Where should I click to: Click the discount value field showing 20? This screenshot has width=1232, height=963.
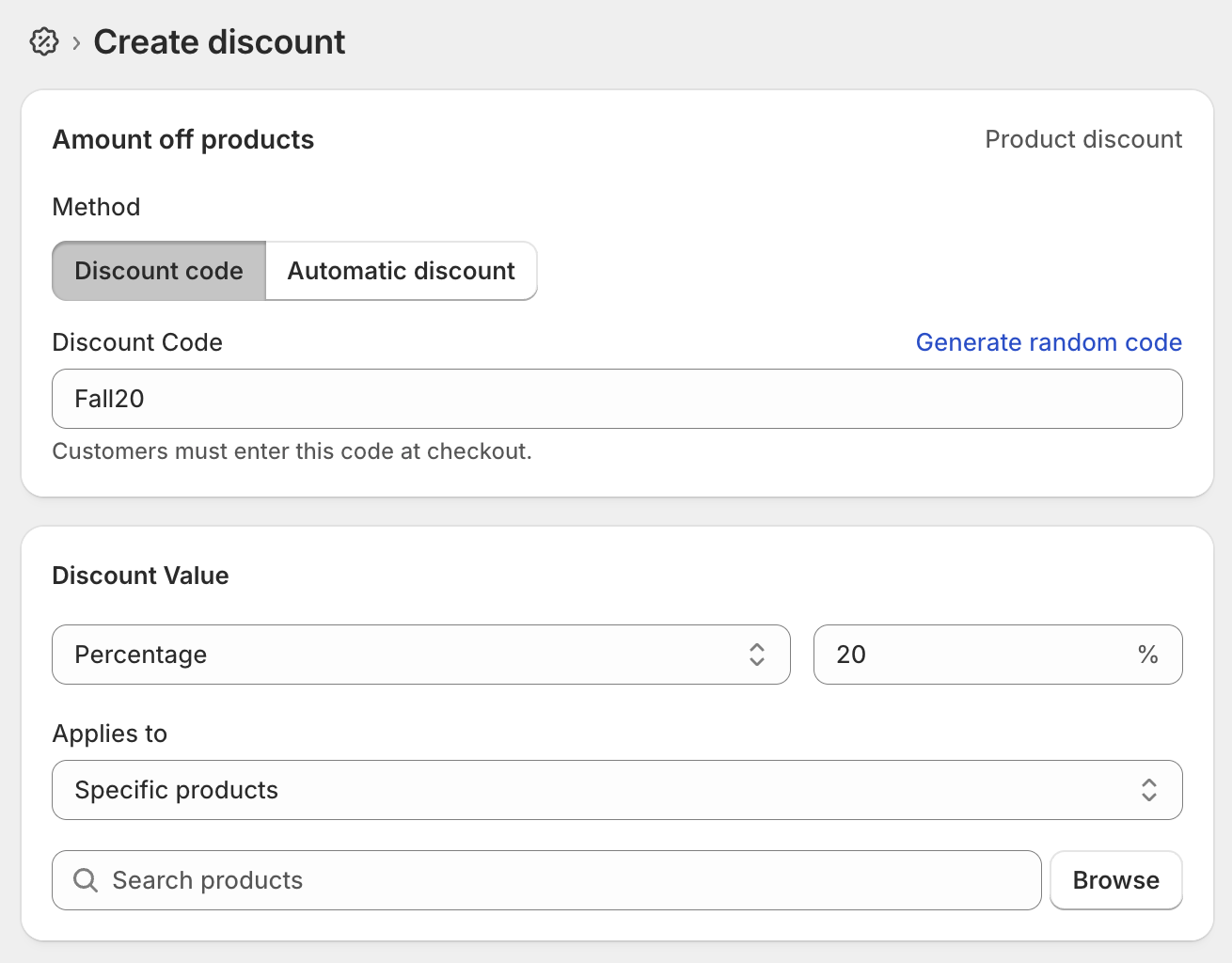click(x=998, y=655)
